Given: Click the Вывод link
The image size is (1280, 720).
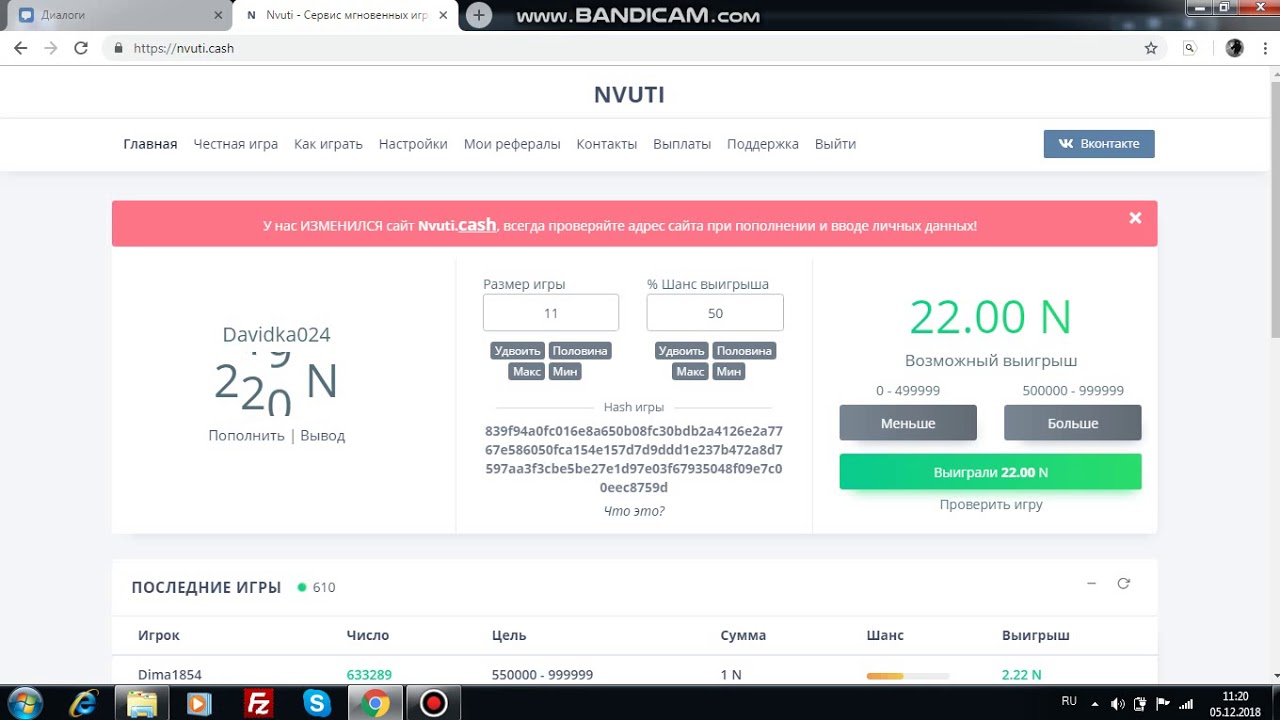Looking at the screenshot, I should coord(322,436).
